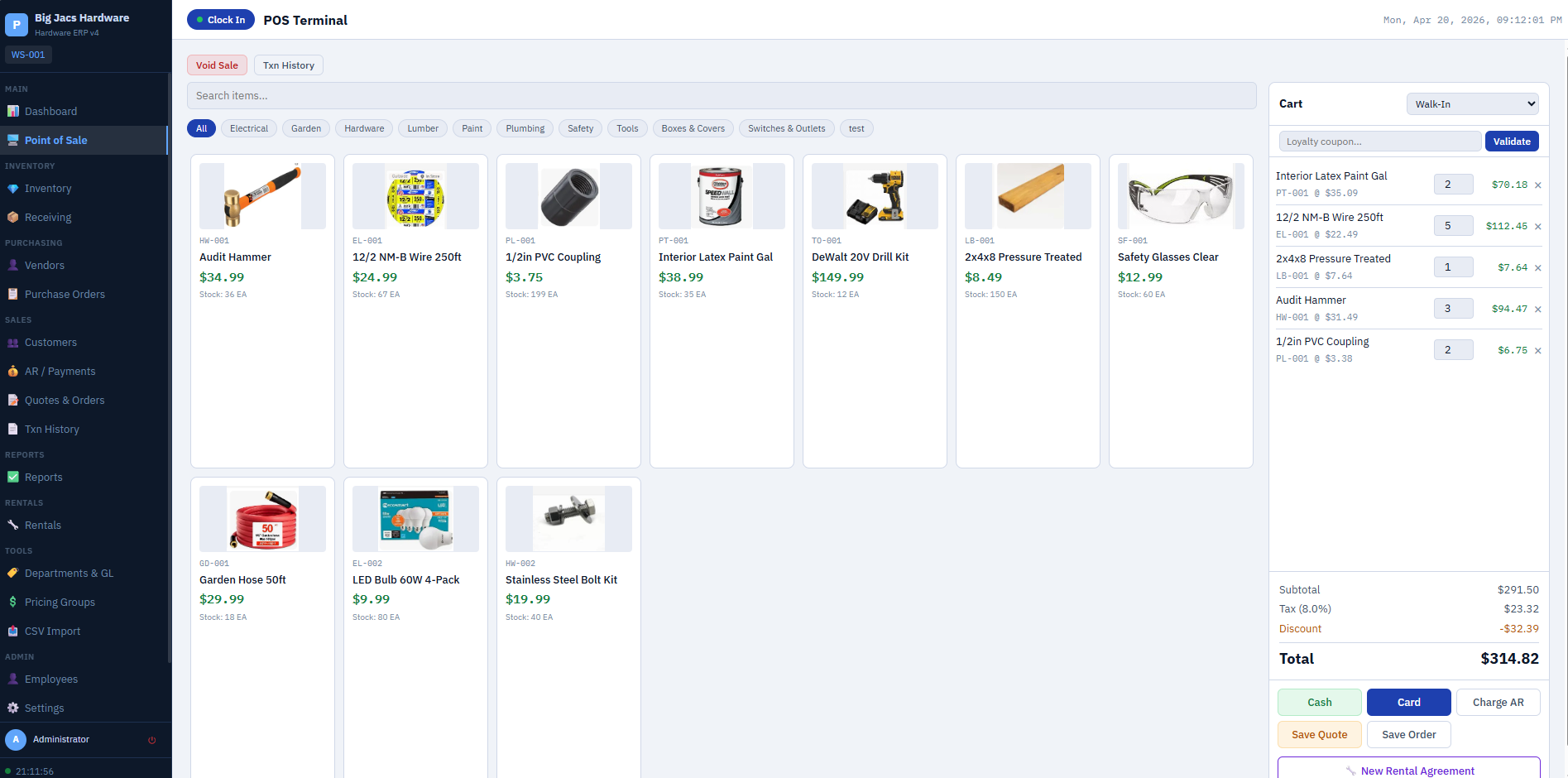This screenshot has height=778, width=1568.
Task: Pay with Card
Action: point(1409,703)
